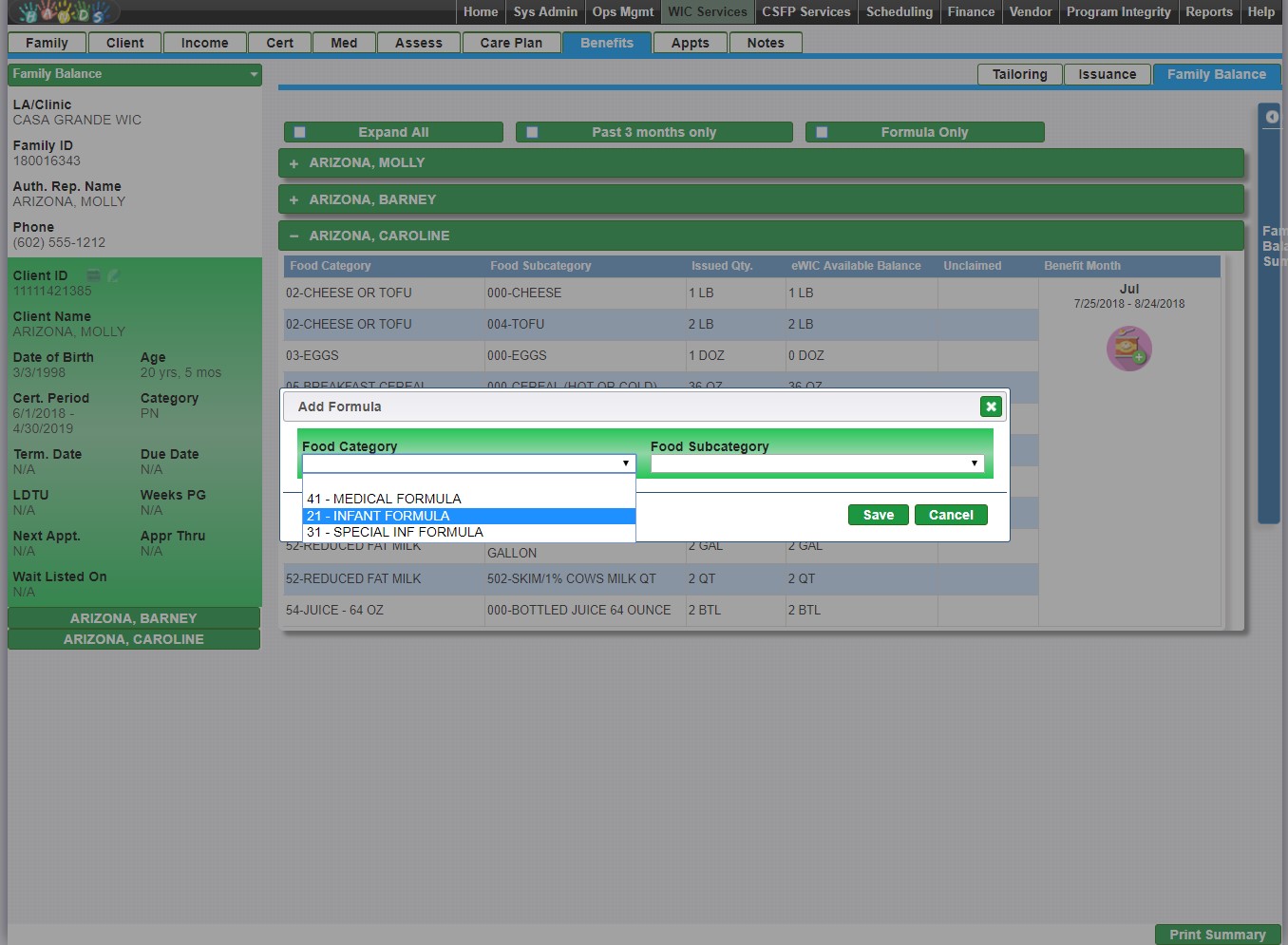The height and width of the screenshot is (945, 1288).
Task: Collapse ARIZONA, CAROLINE with the minus icon
Action: point(294,236)
